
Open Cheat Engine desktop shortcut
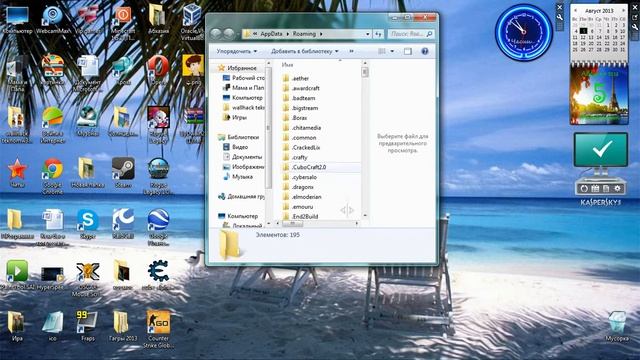158,275
